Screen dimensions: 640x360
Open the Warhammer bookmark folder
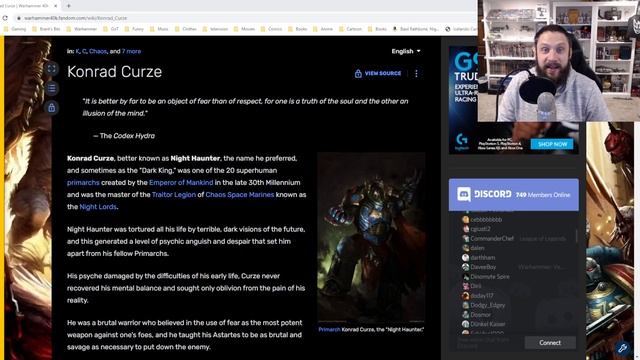[82, 29]
